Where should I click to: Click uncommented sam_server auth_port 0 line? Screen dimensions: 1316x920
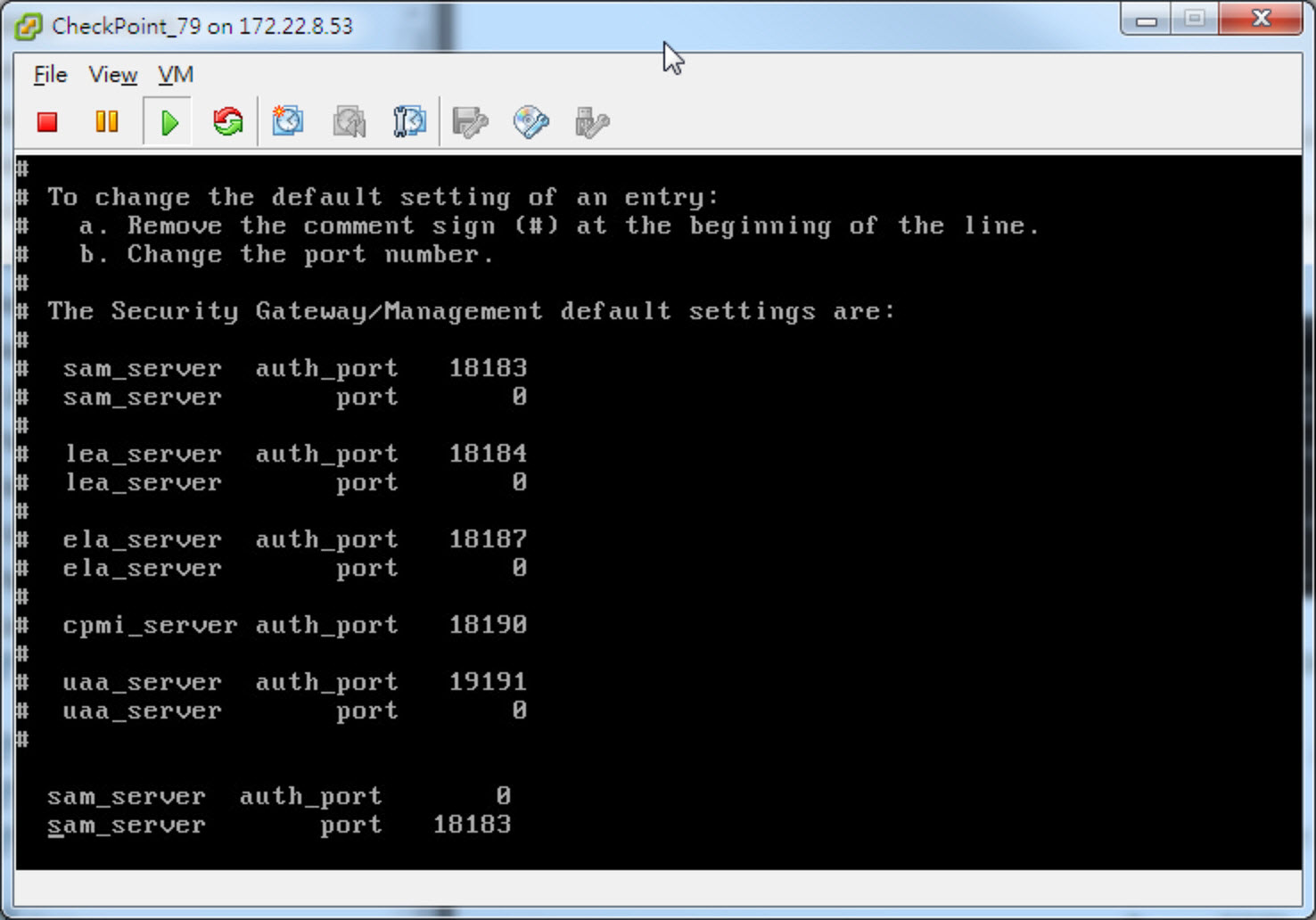point(279,796)
